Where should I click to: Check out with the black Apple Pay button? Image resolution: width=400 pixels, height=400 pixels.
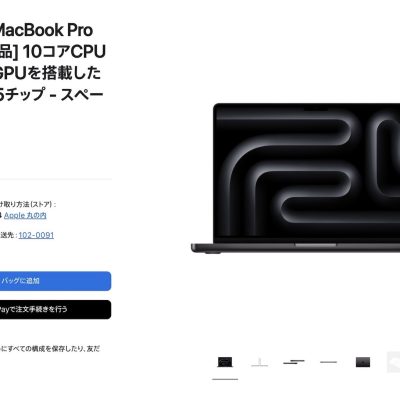tap(55, 310)
